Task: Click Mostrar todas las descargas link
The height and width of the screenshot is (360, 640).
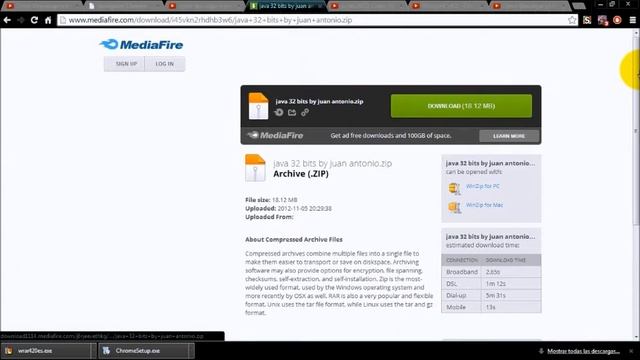Action: click(583, 351)
